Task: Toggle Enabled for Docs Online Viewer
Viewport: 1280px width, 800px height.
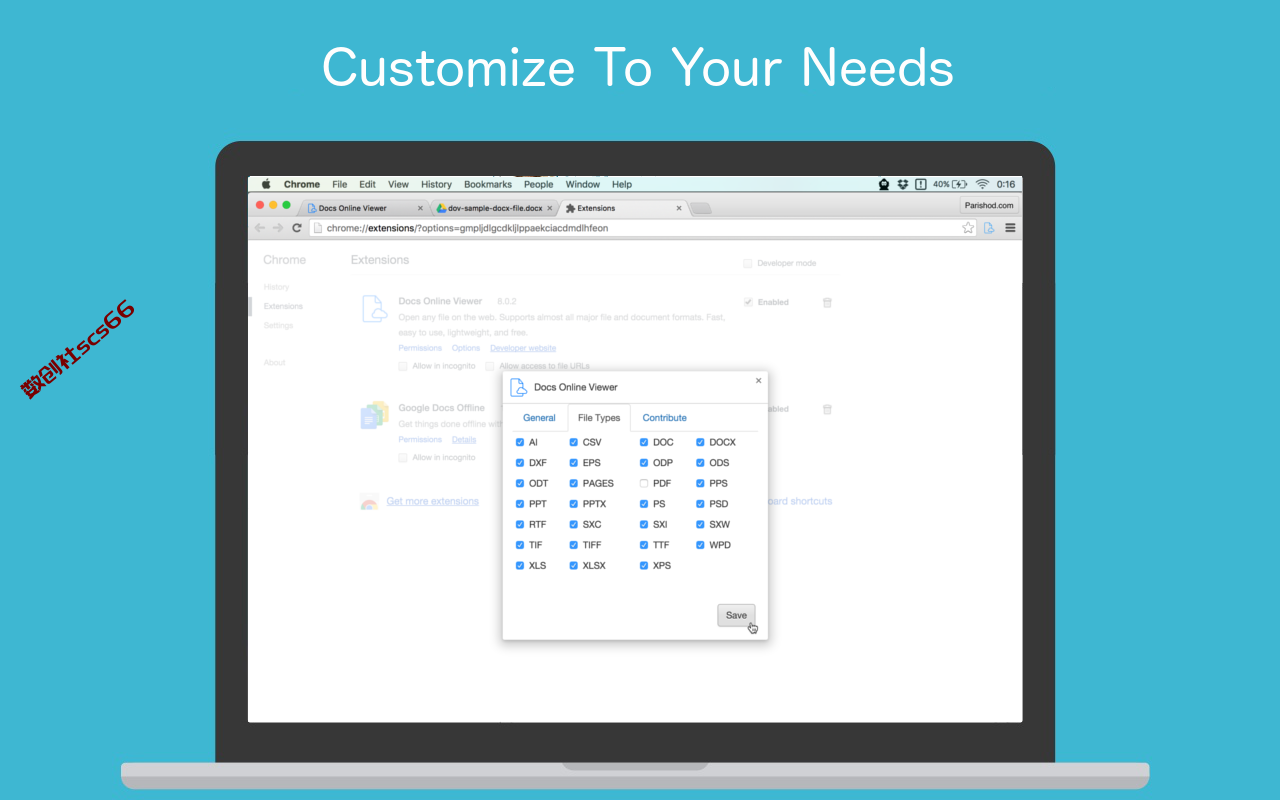Action: pos(748,302)
